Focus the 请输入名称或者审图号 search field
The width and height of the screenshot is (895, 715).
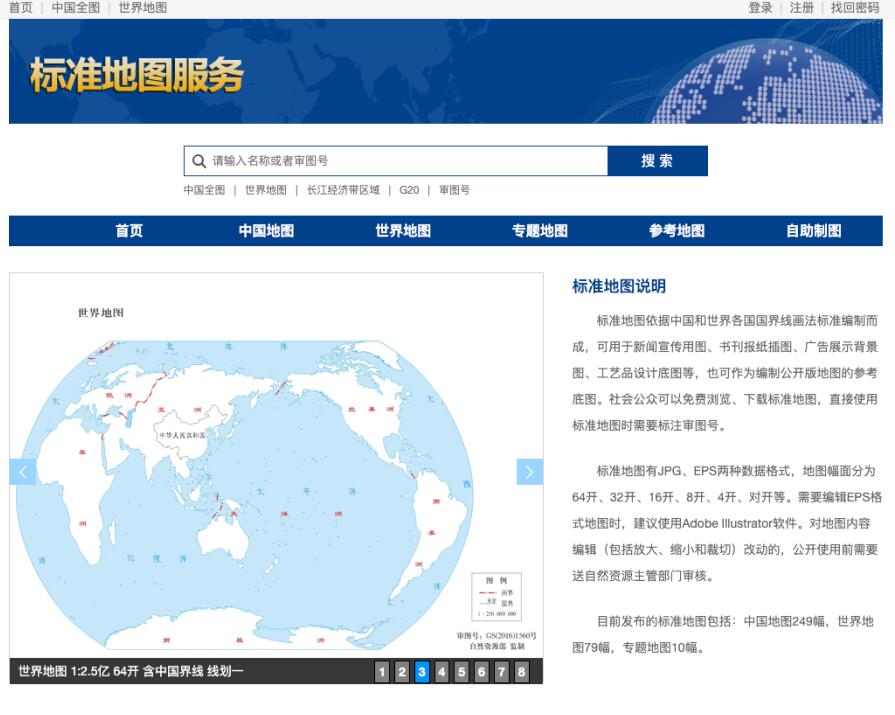396,161
